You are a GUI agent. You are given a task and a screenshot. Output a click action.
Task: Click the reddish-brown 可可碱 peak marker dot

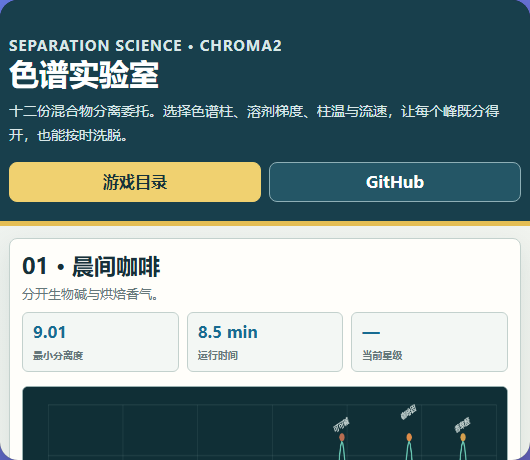[x=342, y=437]
